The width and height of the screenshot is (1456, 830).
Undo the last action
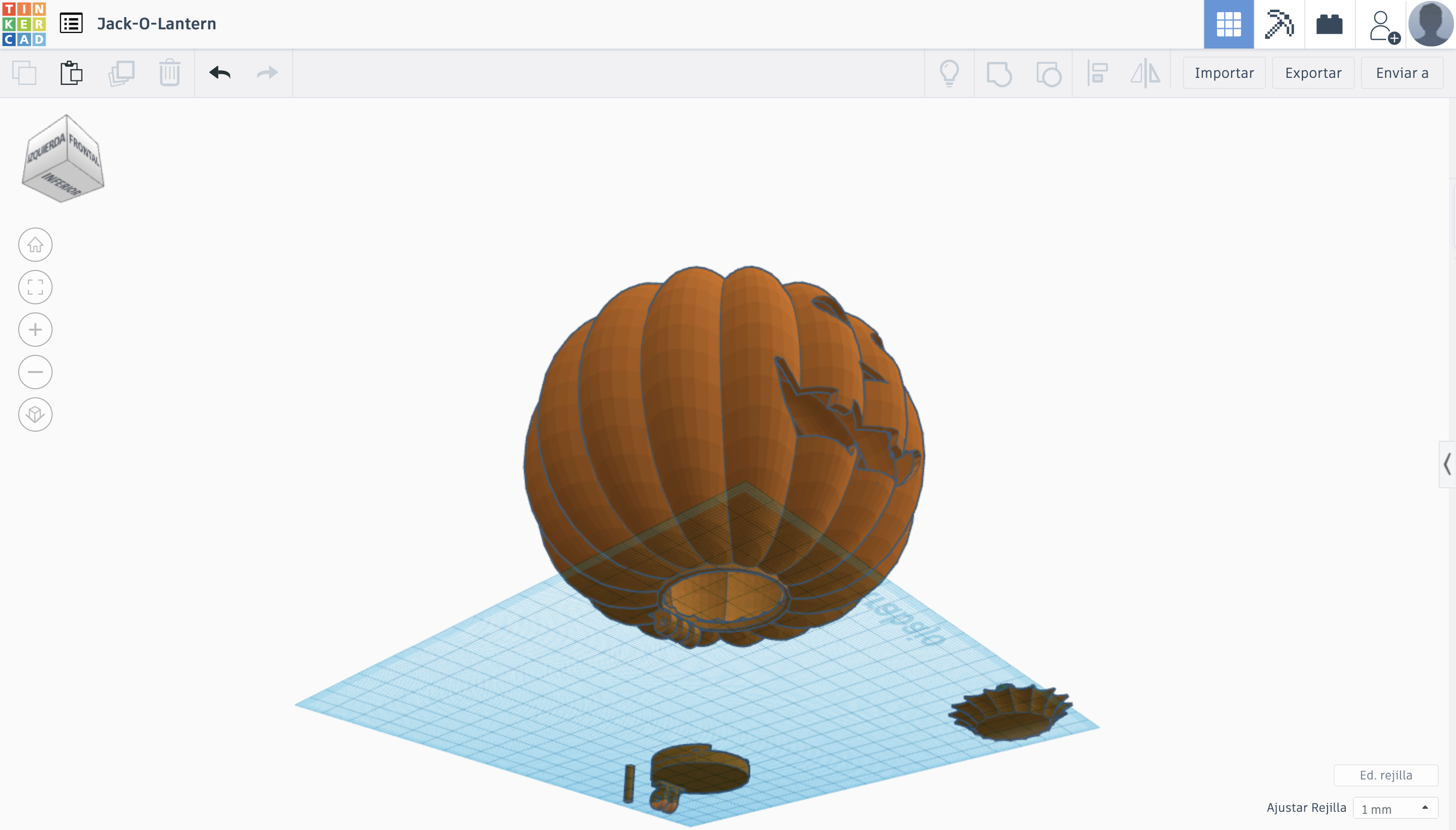tap(219, 73)
